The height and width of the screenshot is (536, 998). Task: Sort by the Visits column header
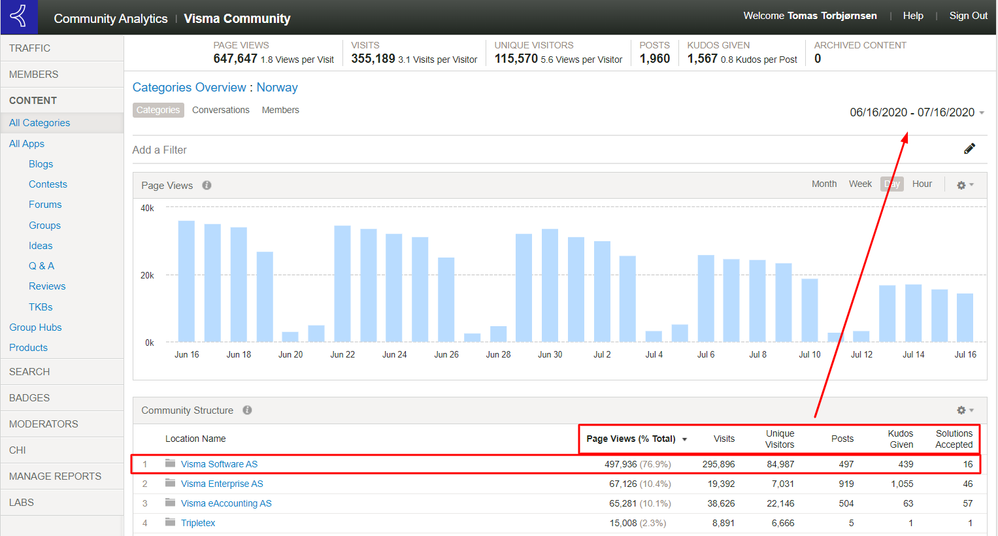click(724, 439)
